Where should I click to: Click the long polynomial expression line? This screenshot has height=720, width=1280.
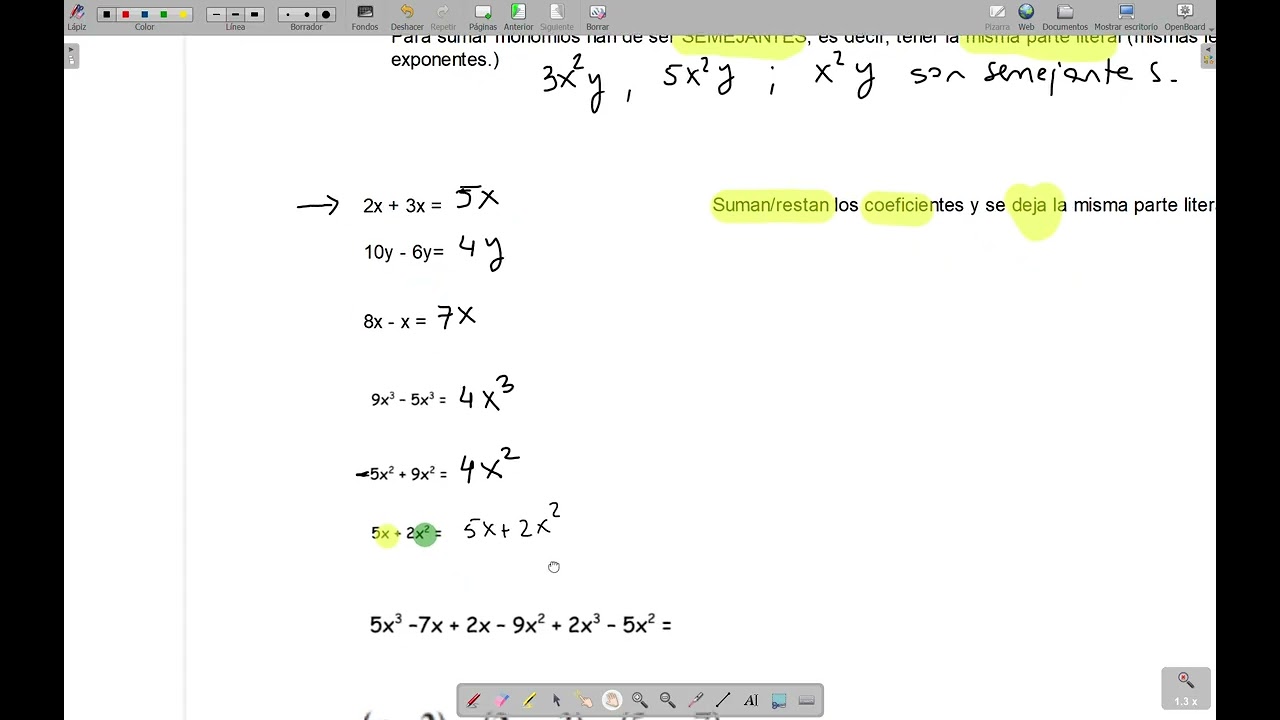tap(520, 625)
